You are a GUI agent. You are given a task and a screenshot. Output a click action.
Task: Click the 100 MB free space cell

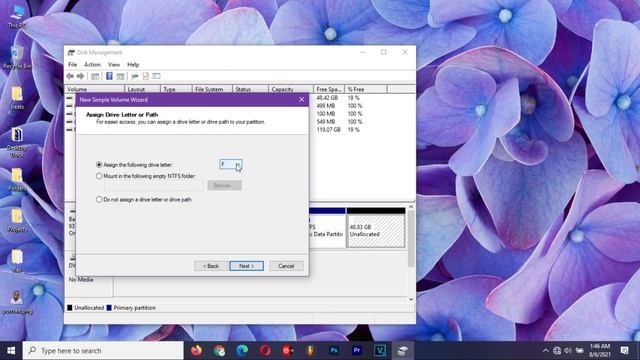click(326, 114)
